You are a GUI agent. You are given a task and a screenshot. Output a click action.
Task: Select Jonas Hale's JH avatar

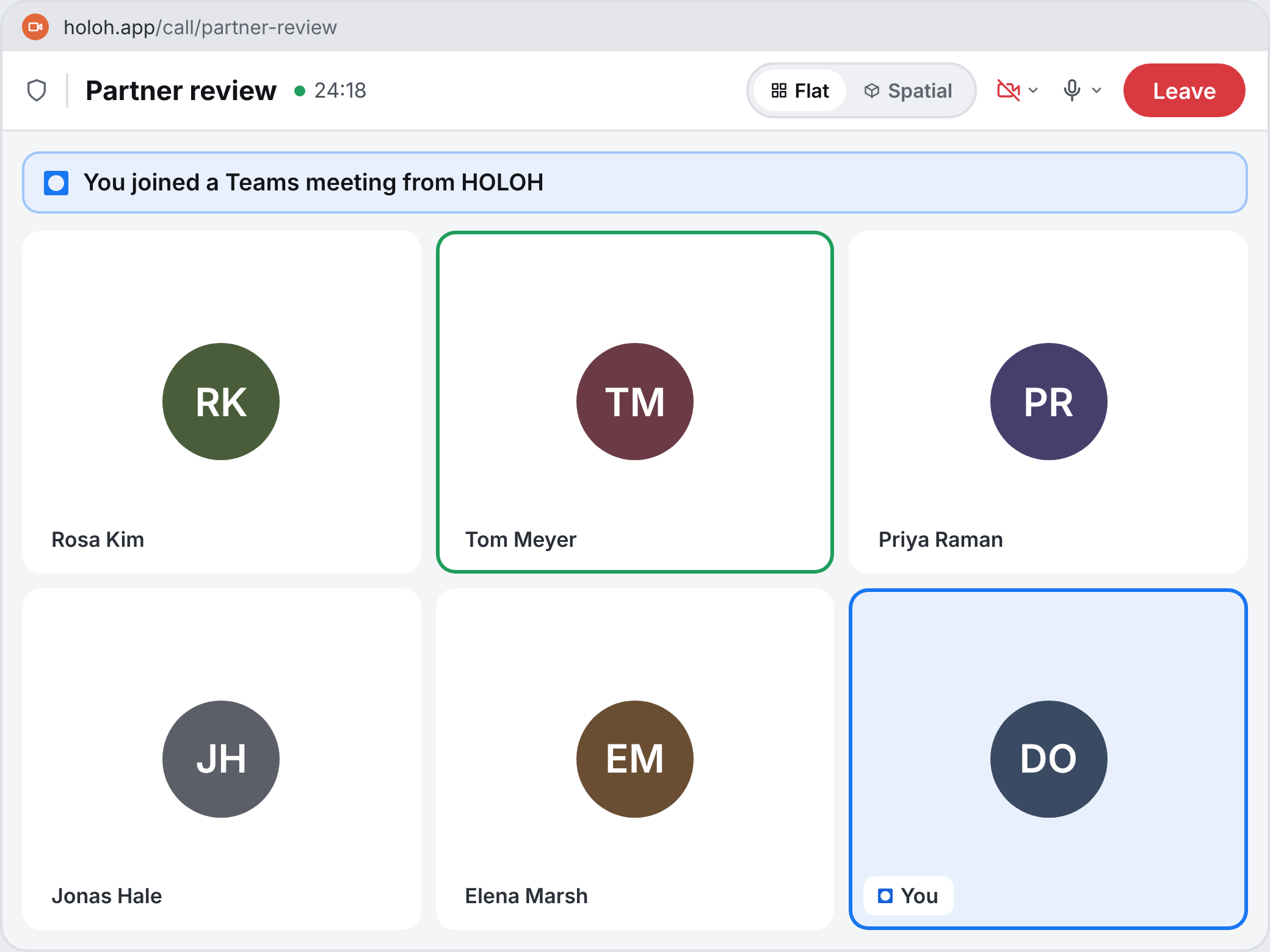point(221,759)
